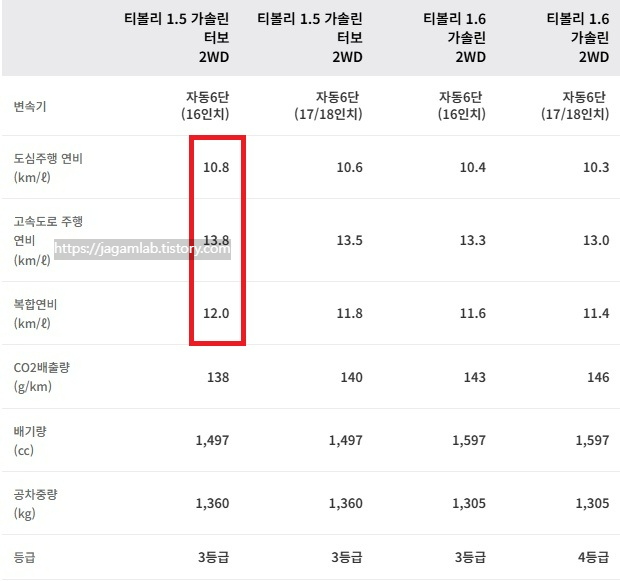This screenshot has width=620, height=581.
Task: Click the 고속도로 주행 연비 row label
Action: 48,240
